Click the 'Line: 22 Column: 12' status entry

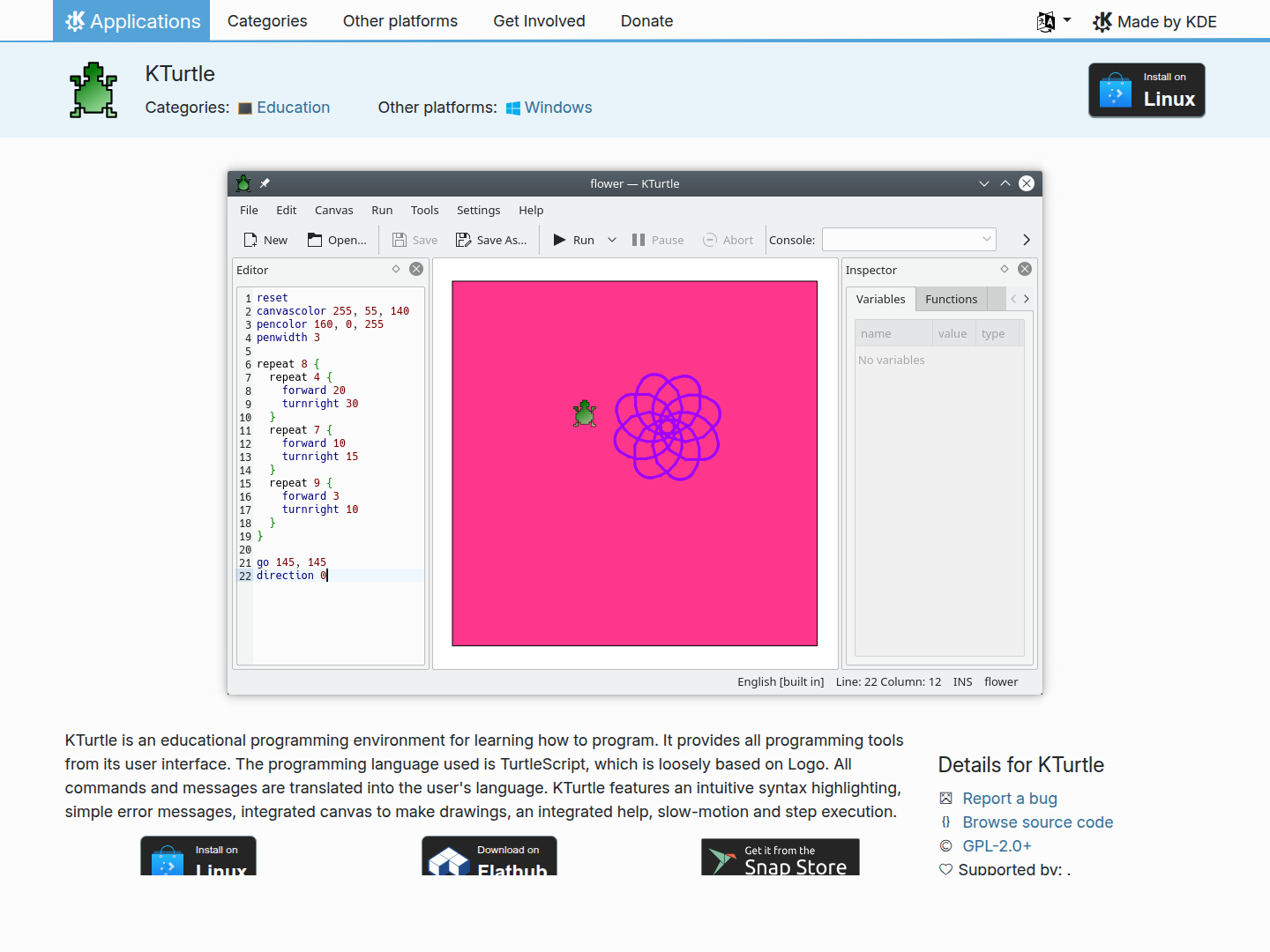888,681
